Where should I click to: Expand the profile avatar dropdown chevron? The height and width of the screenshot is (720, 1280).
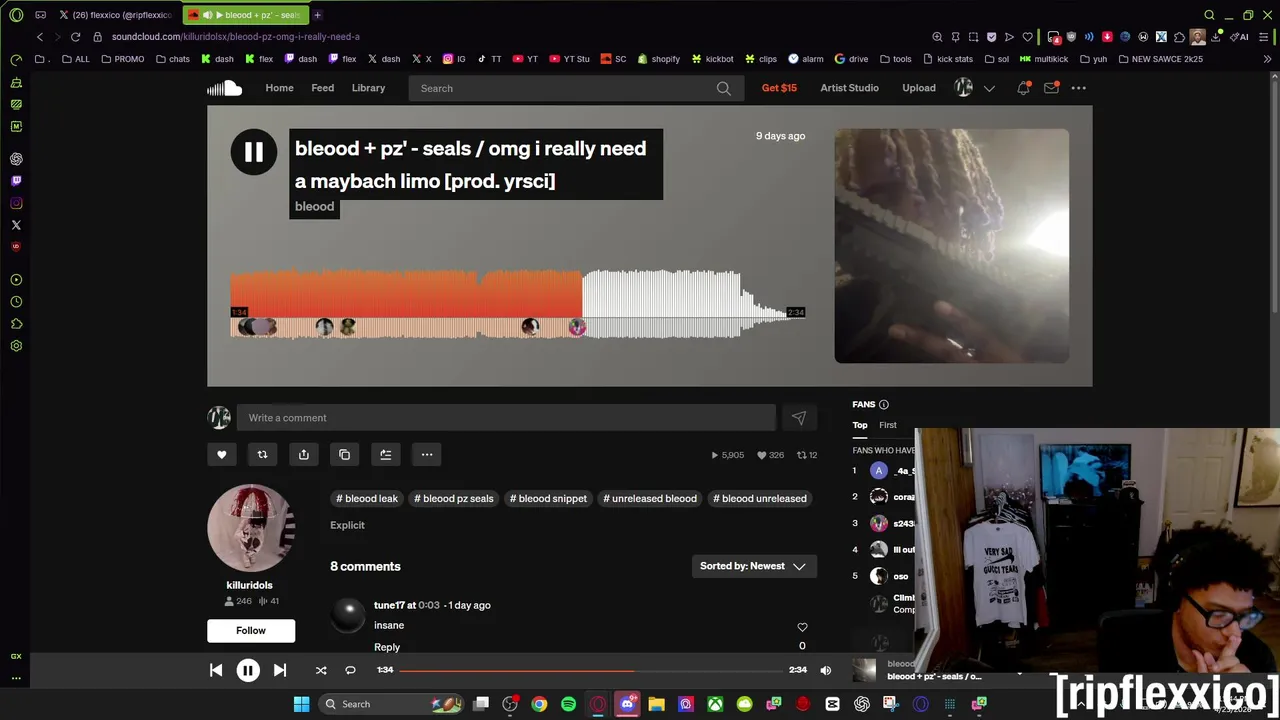[x=989, y=88]
